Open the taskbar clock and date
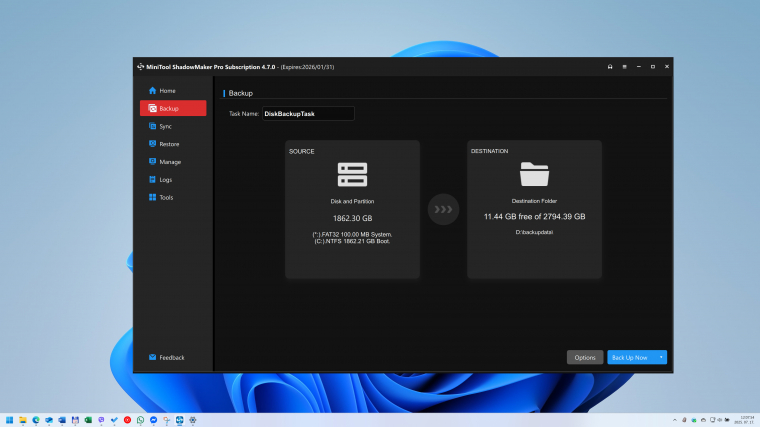Screen dimensions: 760x427 coord(744,420)
